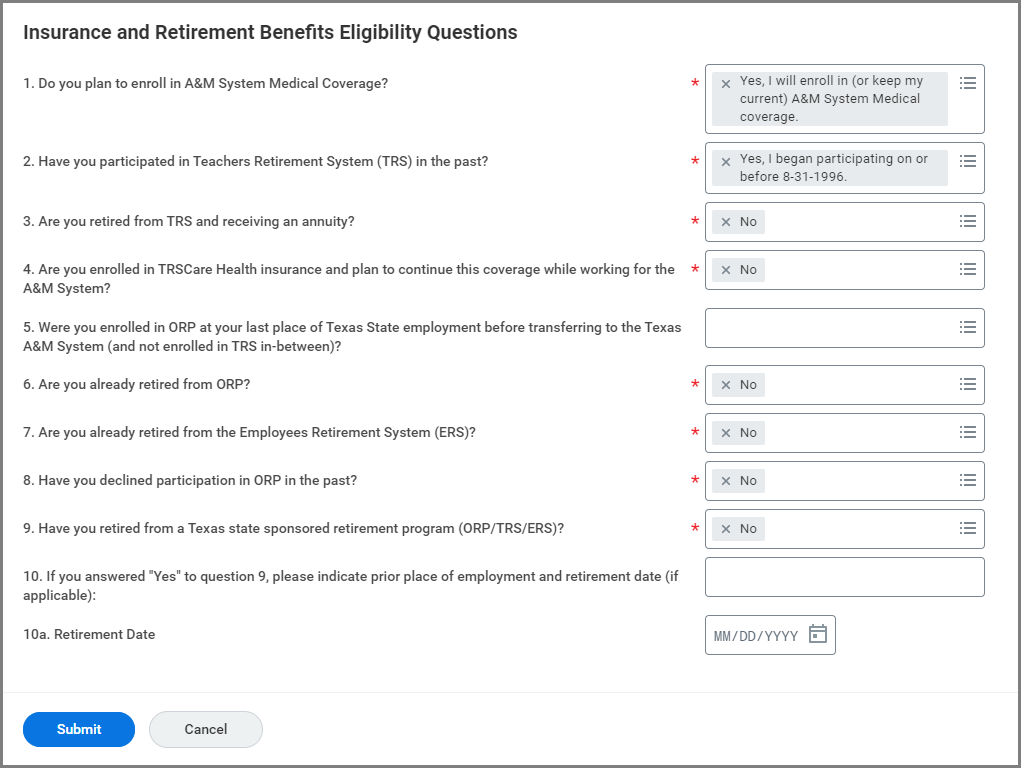
Task: Click list icon for TRSCare Health question
Action: (967, 269)
